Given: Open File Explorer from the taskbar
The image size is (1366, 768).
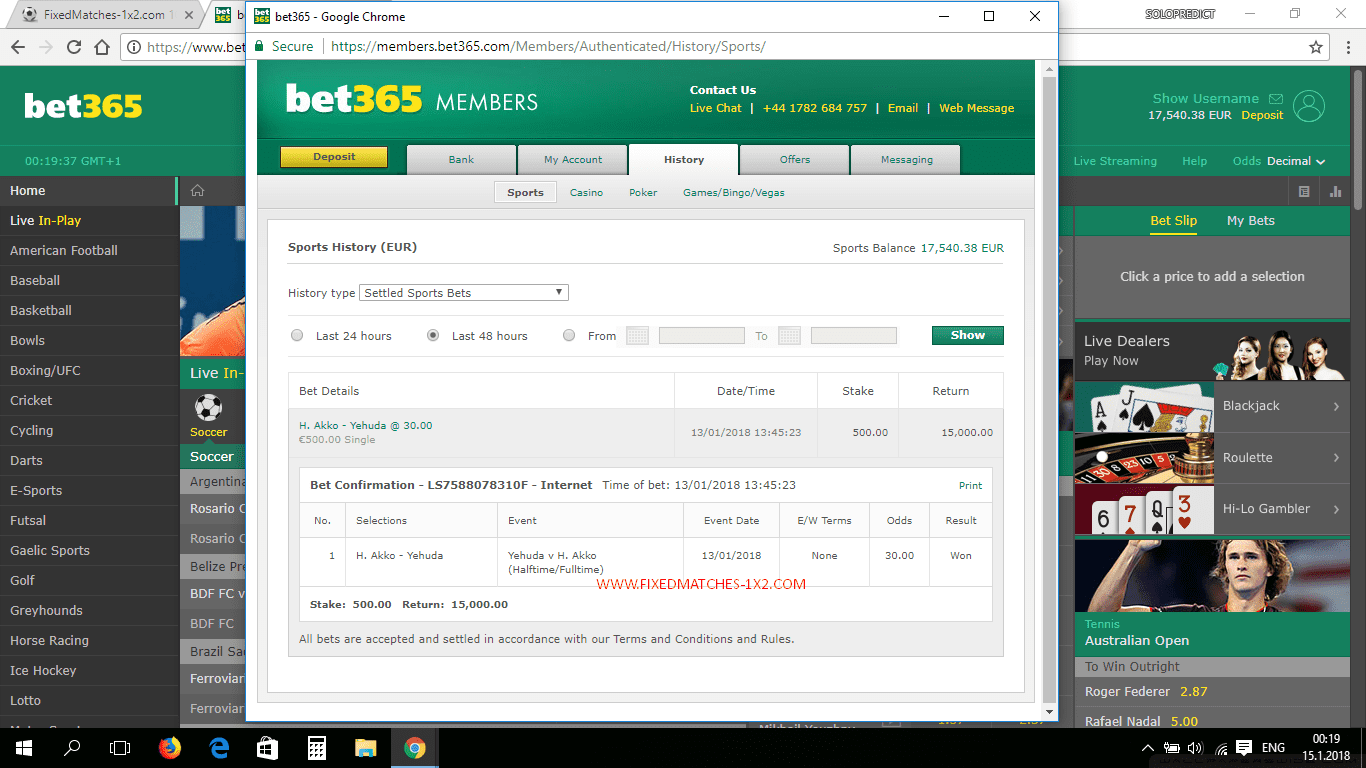Looking at the screenshot, I should pyautogui.click(x=366, y=748).
